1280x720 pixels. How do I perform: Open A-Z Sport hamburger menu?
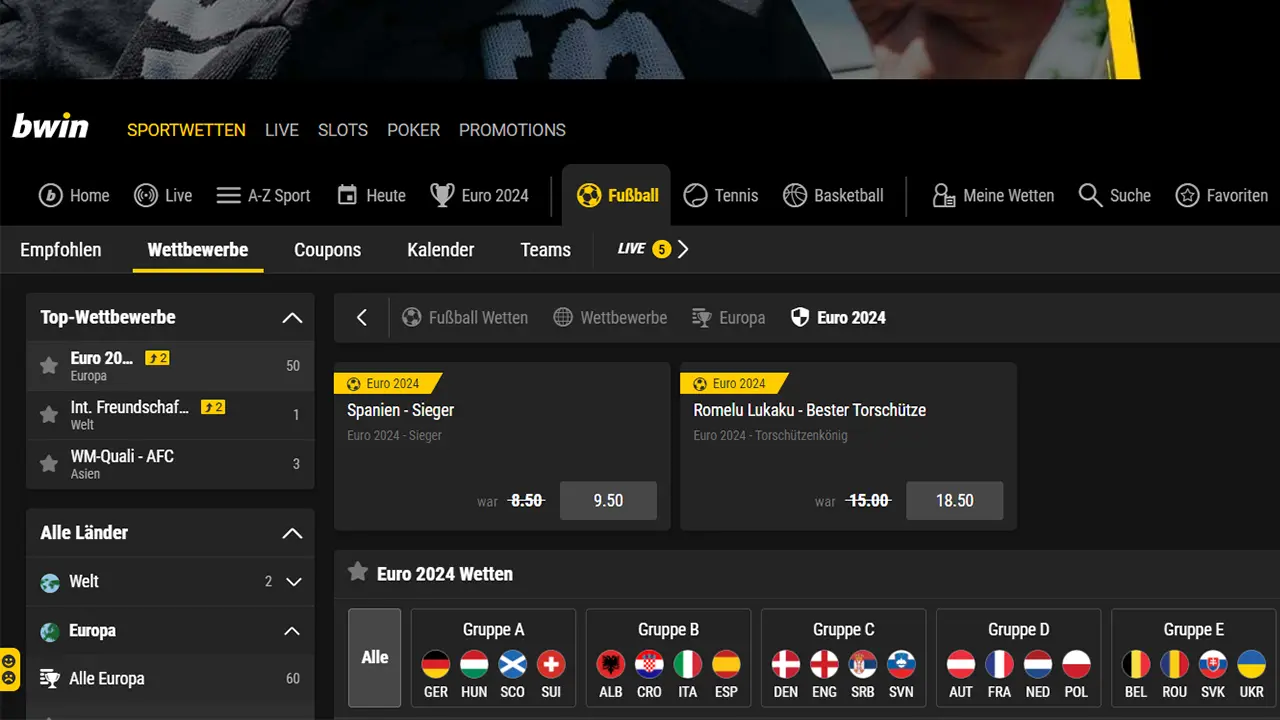point(229,196)
